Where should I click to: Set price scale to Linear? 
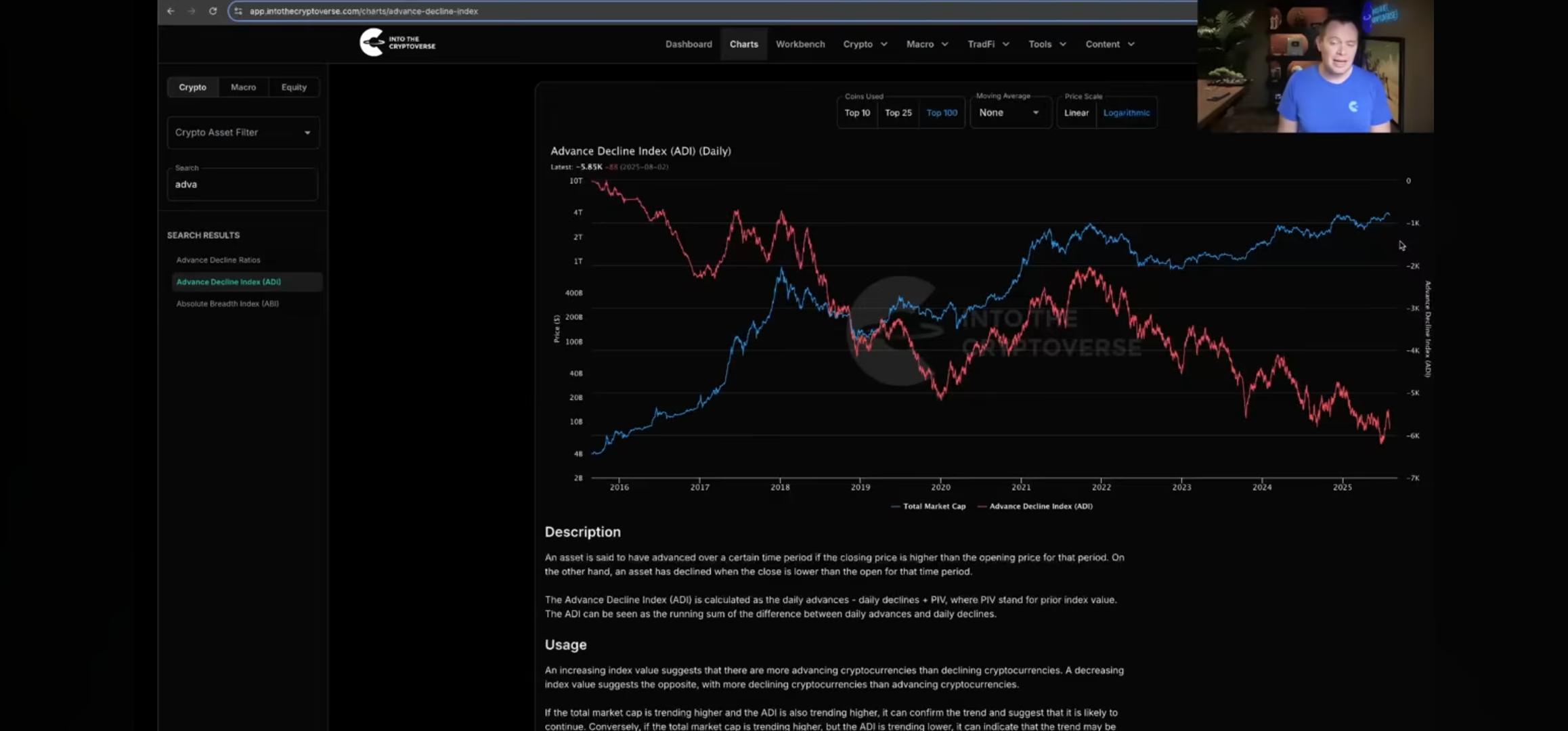[x=1076, y=113]
